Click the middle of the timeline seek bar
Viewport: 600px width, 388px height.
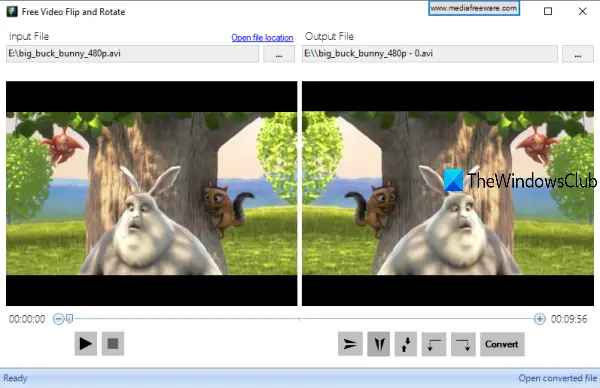299,318
